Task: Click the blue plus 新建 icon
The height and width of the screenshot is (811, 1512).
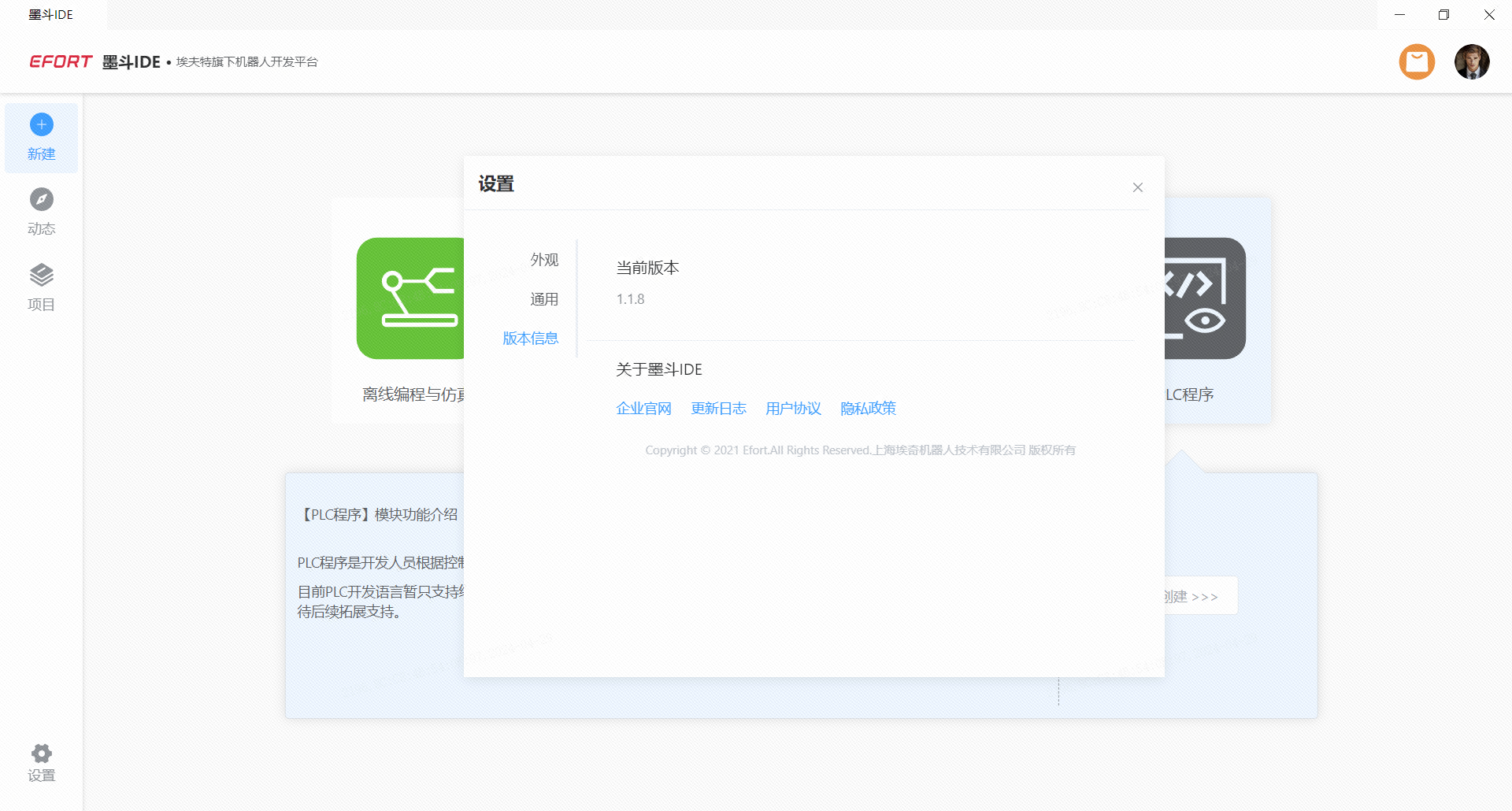Action: coord(42,124)
